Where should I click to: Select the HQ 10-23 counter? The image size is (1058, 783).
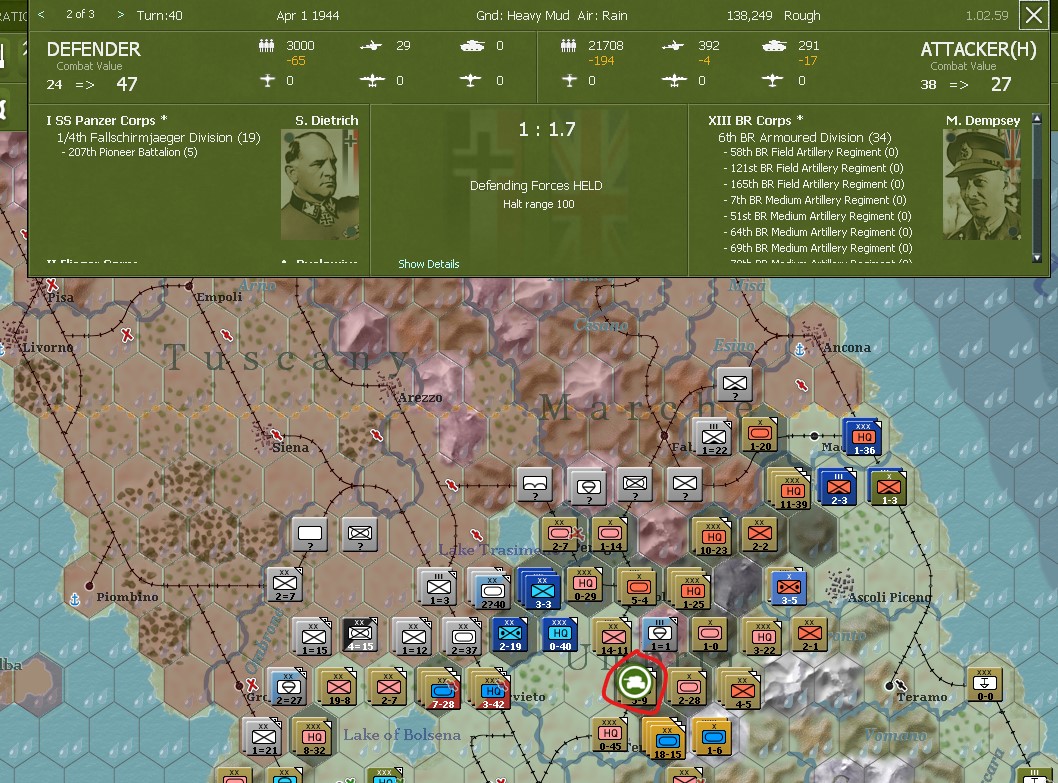713,538
